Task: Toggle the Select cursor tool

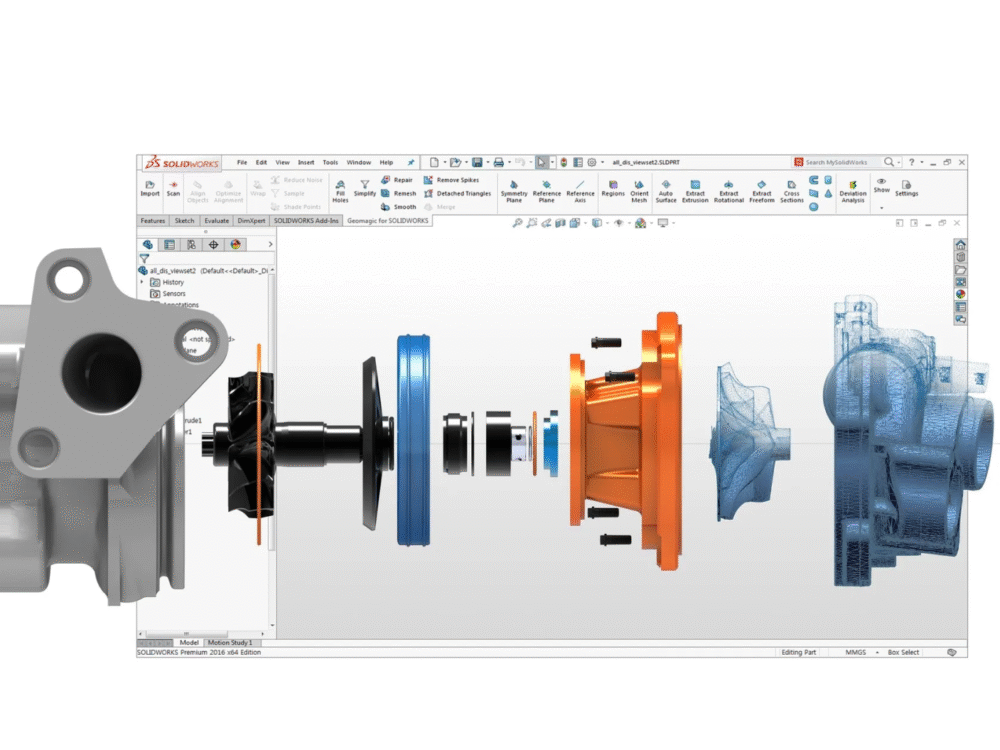Action: pos(541,163)
